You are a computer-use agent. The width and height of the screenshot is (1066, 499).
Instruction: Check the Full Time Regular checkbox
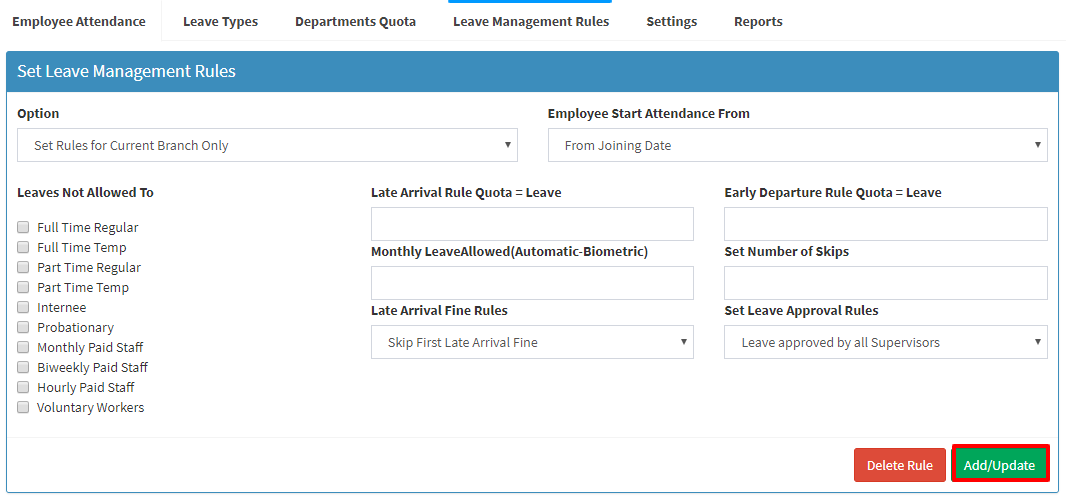[23, 227]
